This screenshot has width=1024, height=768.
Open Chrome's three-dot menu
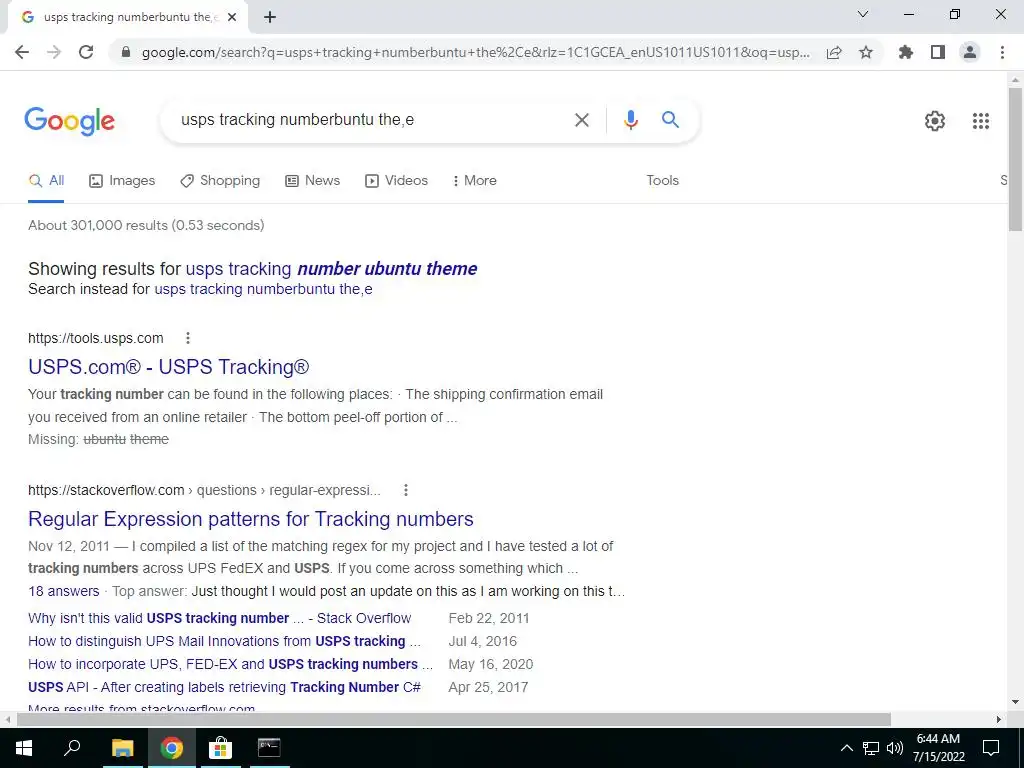click(x=1002, y=52)
